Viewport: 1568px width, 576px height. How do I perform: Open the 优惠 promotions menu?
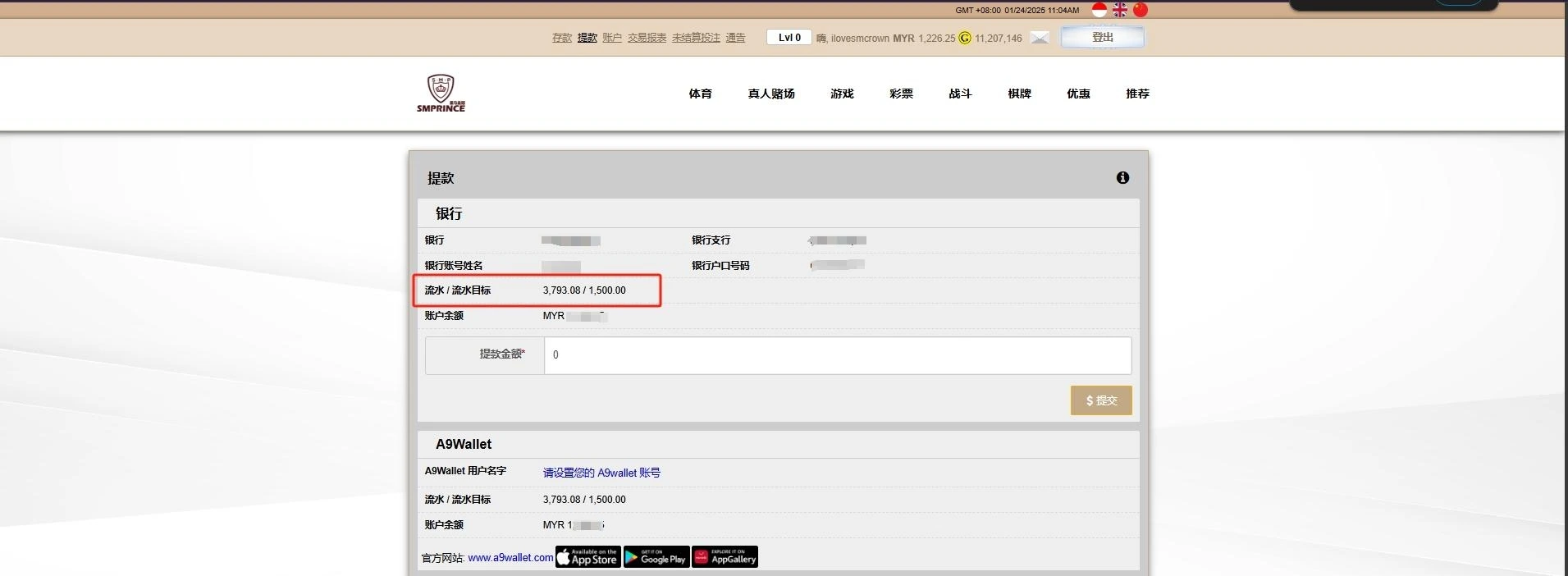(x=1078, y=94)
